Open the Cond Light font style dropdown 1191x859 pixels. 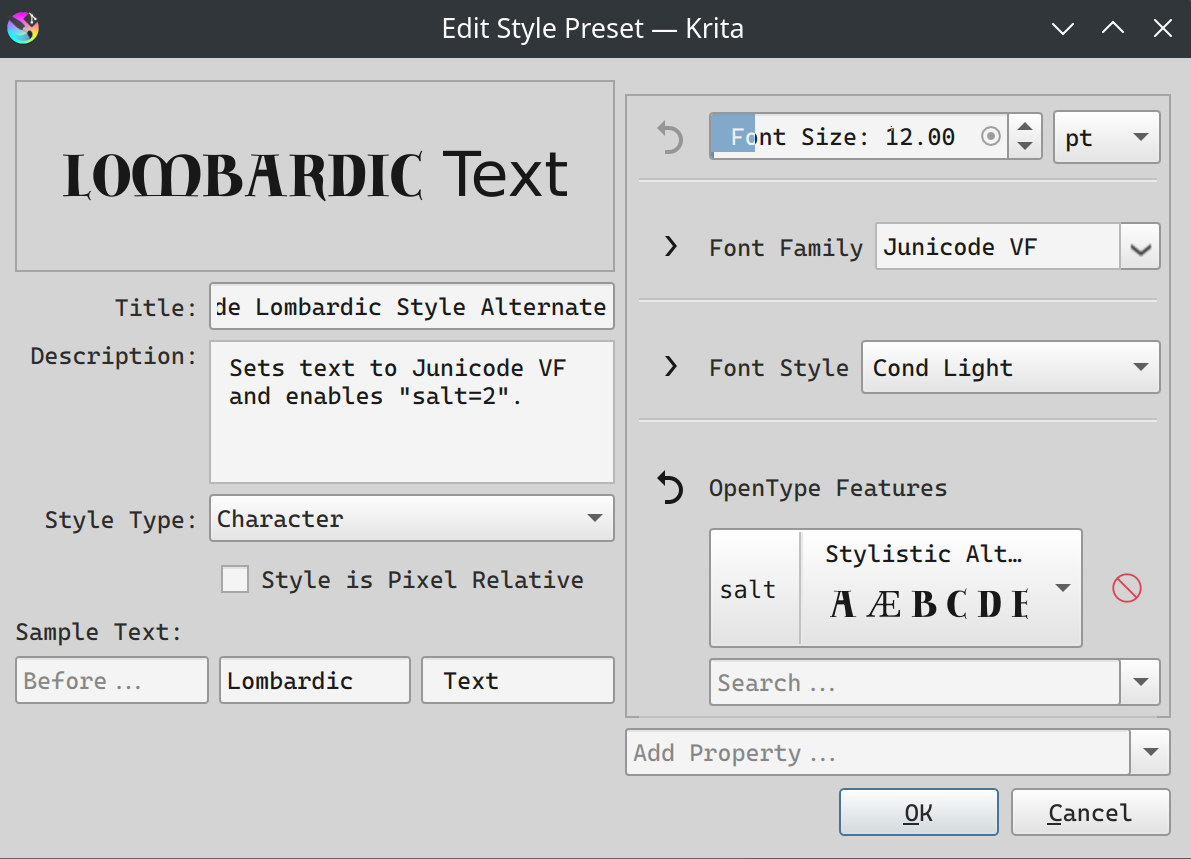coord(1010,367)
